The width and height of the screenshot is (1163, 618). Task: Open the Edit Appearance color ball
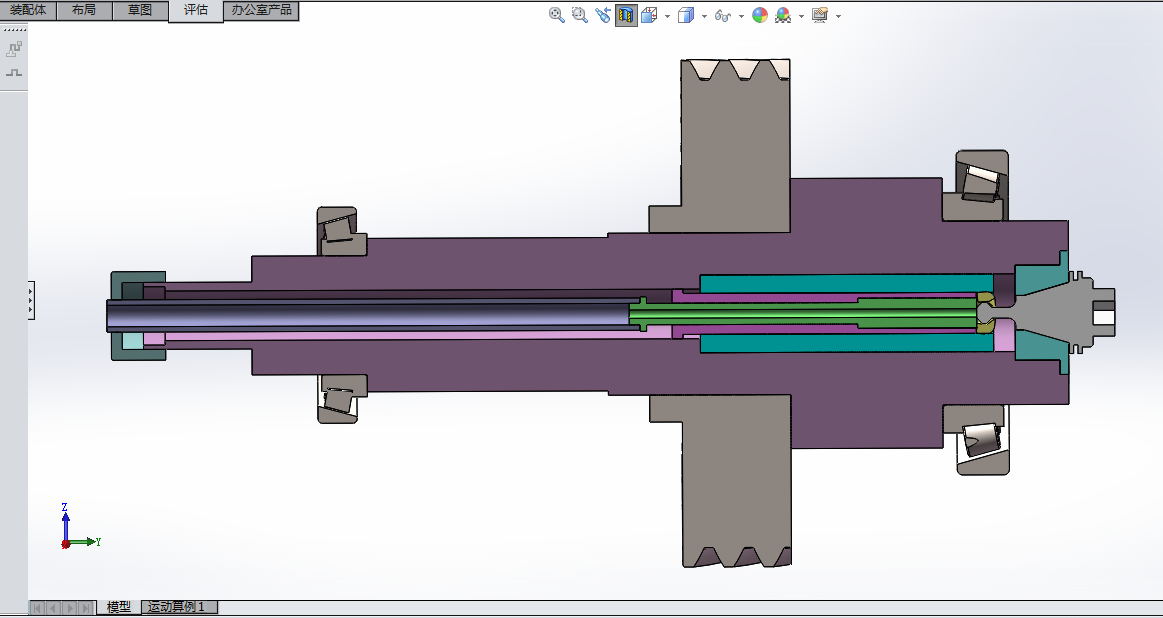(760, 15)
